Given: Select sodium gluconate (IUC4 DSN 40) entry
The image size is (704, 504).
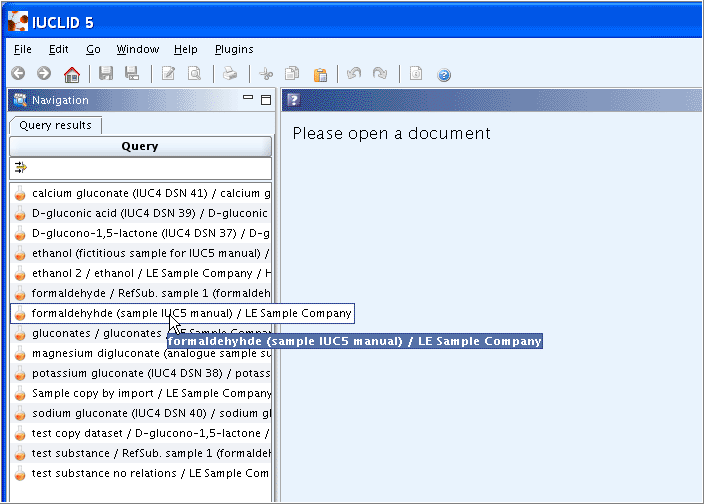Looking at the screenshot, I should 141,413.
